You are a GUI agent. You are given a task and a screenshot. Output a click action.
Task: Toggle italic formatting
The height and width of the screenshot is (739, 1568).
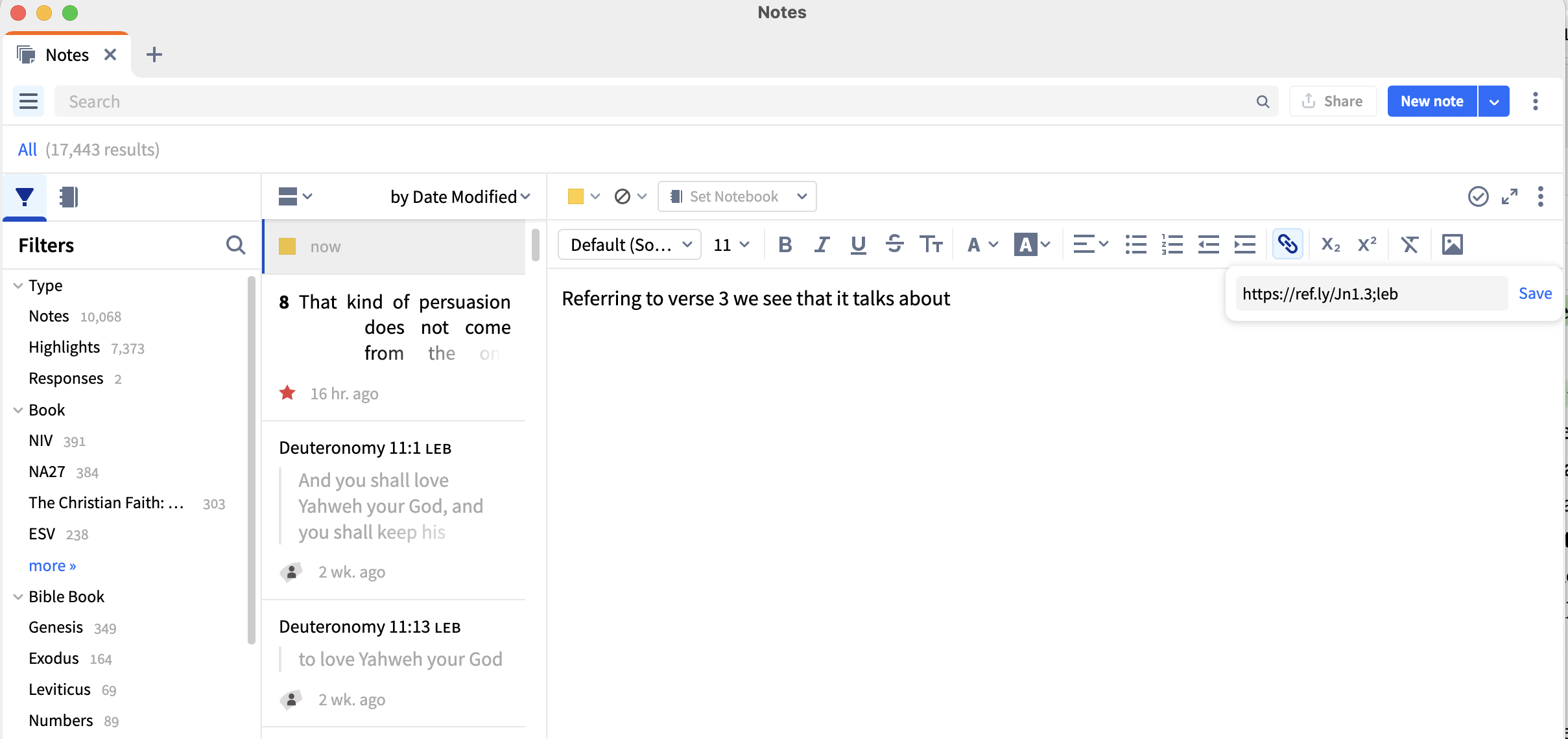click(822, 244)
